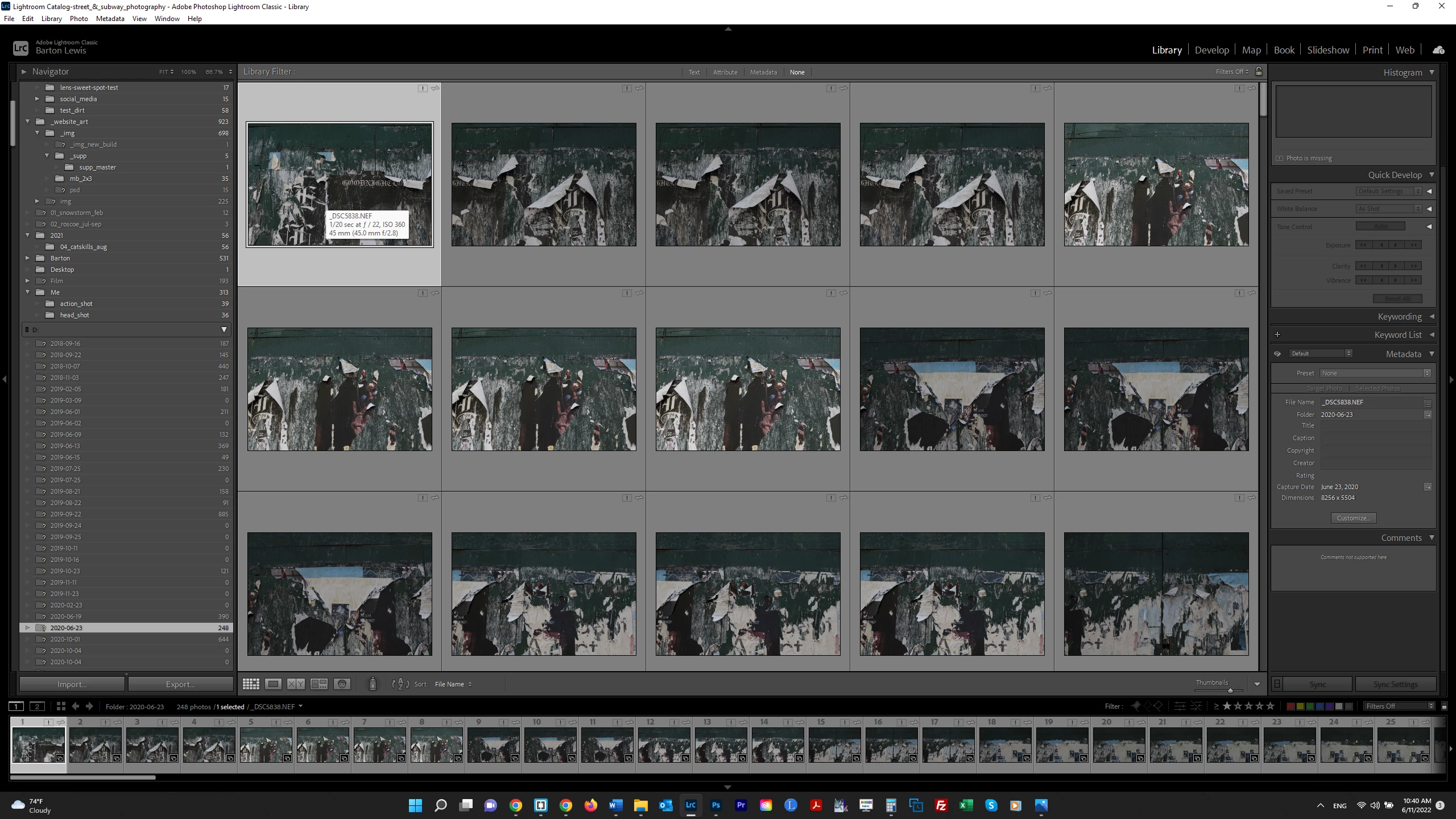
Task: Open Survey view icon
Action: [x=318, y=684]
